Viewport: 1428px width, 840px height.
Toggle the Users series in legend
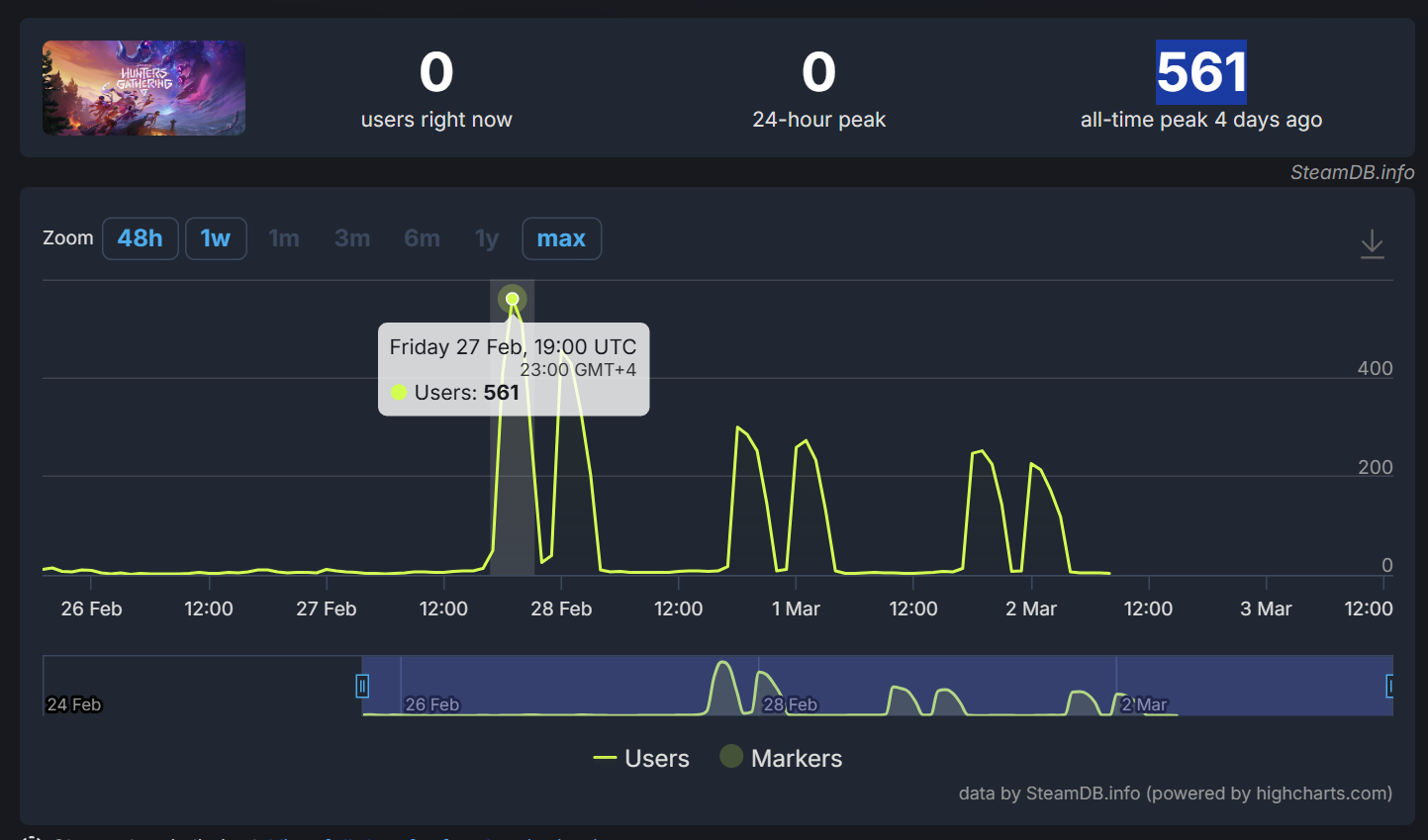click(x=641, y=759)
